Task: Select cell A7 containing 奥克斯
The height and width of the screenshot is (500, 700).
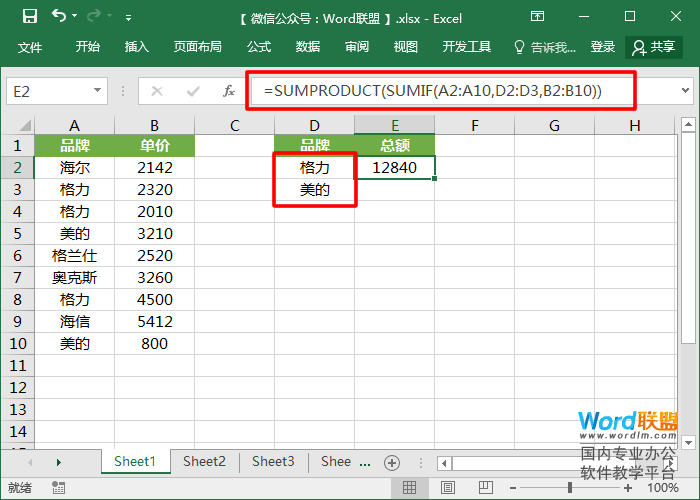Action: 75,278
